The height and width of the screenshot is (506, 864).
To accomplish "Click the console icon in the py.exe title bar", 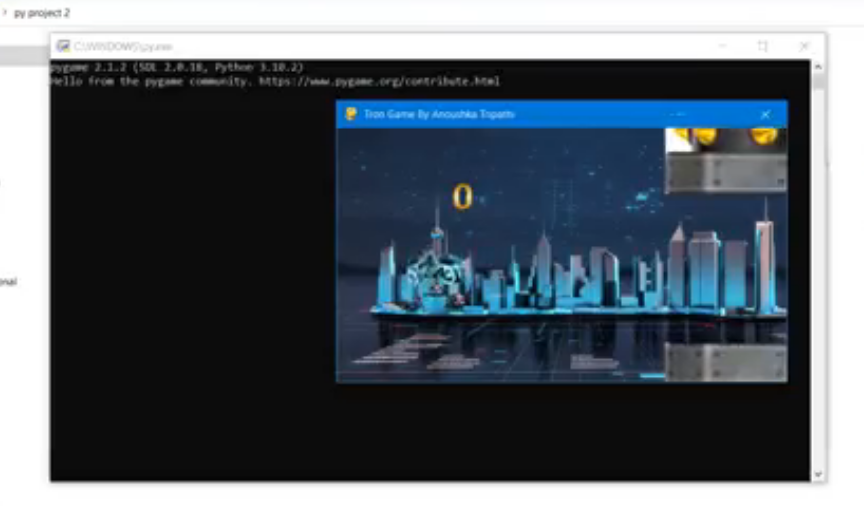I will pos(63,46).
